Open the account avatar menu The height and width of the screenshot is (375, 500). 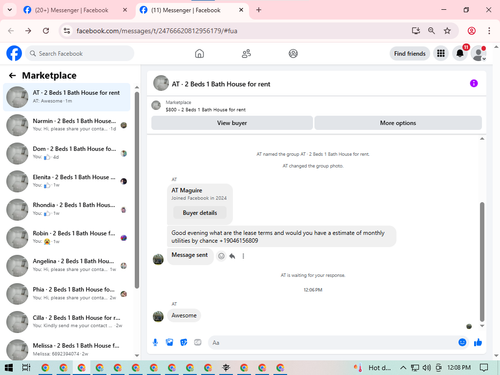click(479, 53)
